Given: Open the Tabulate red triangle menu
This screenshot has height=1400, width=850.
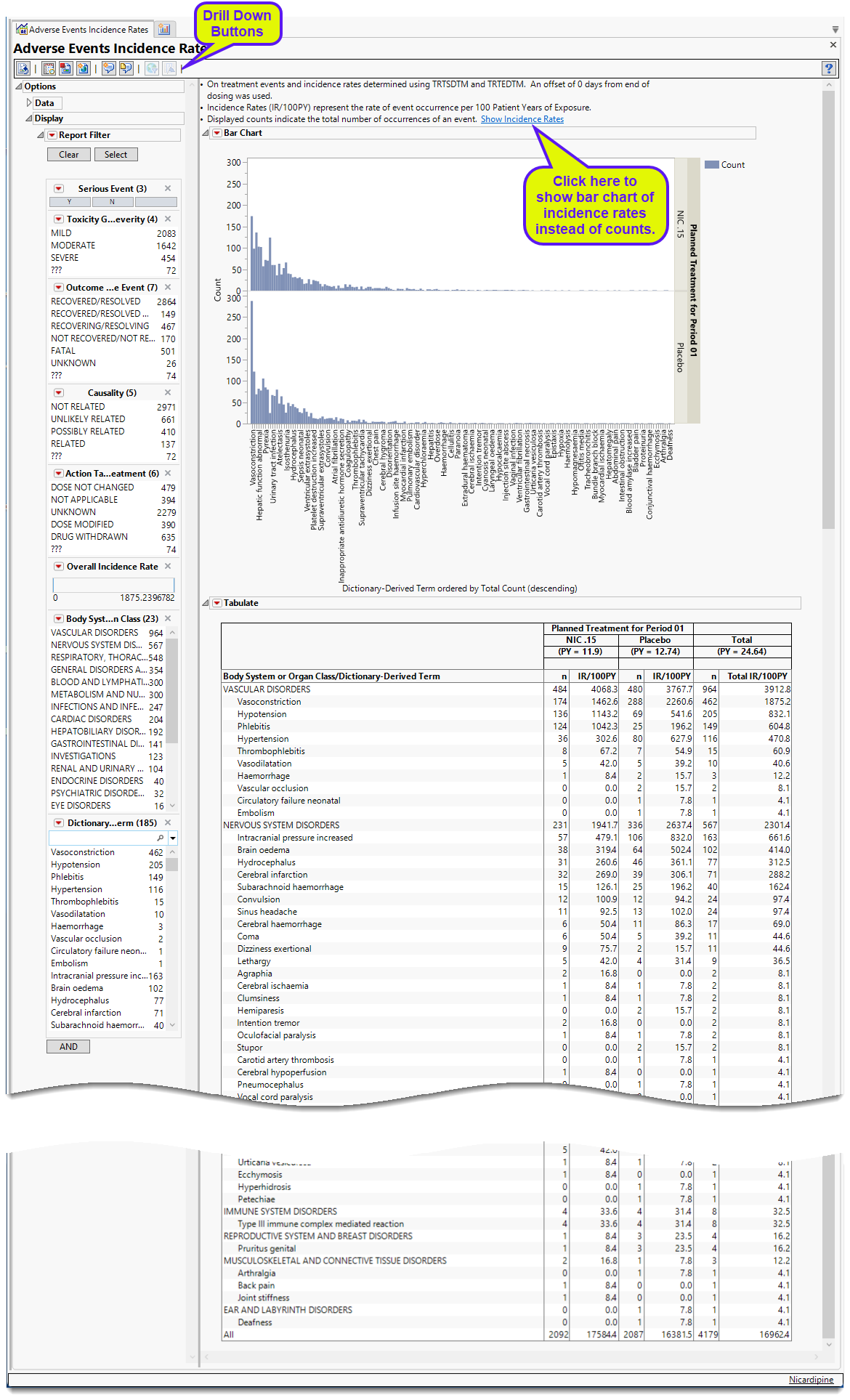Looking at the screenshot, I should click(217, 603).
